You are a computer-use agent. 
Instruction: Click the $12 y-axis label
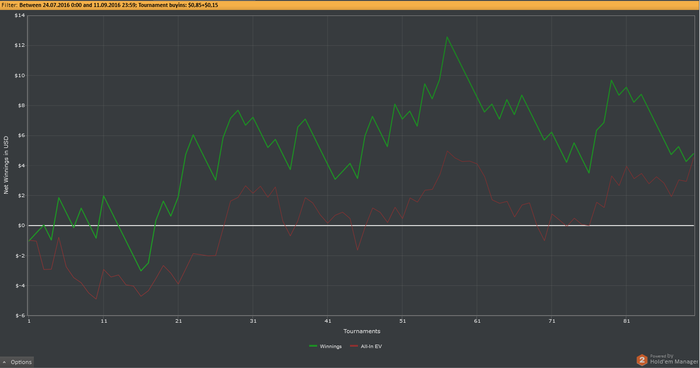click(x=19, y=46)
